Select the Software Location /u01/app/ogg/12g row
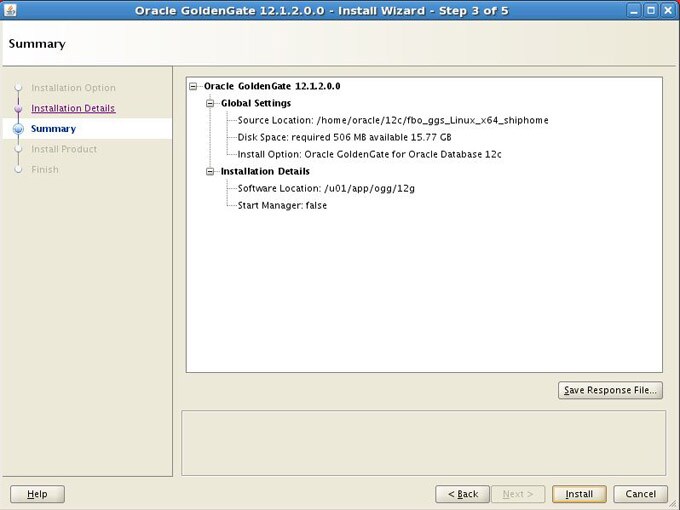Screen dimensions: 680x510 point(326,188)
